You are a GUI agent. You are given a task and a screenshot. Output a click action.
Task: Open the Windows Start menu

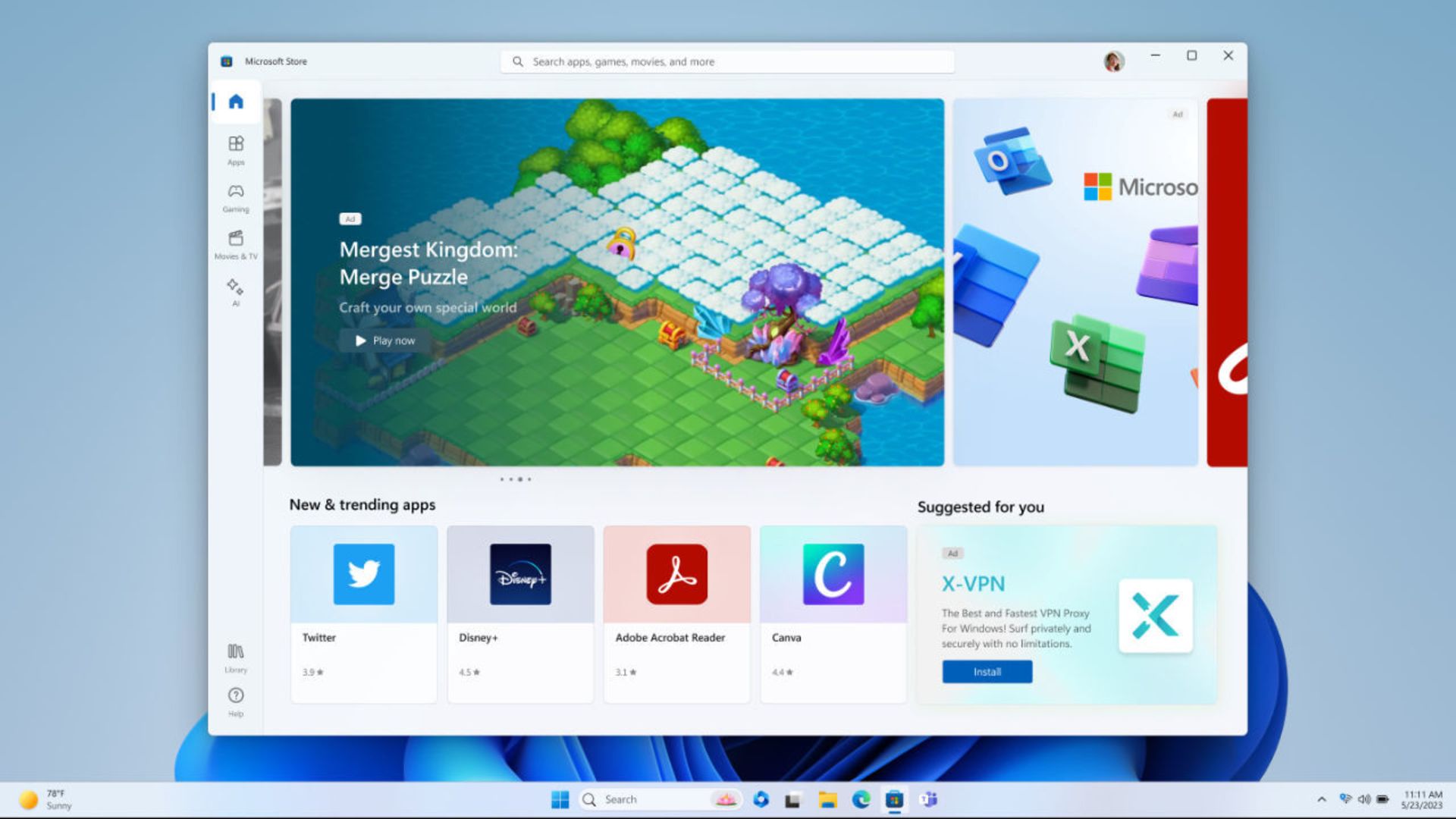560,799
